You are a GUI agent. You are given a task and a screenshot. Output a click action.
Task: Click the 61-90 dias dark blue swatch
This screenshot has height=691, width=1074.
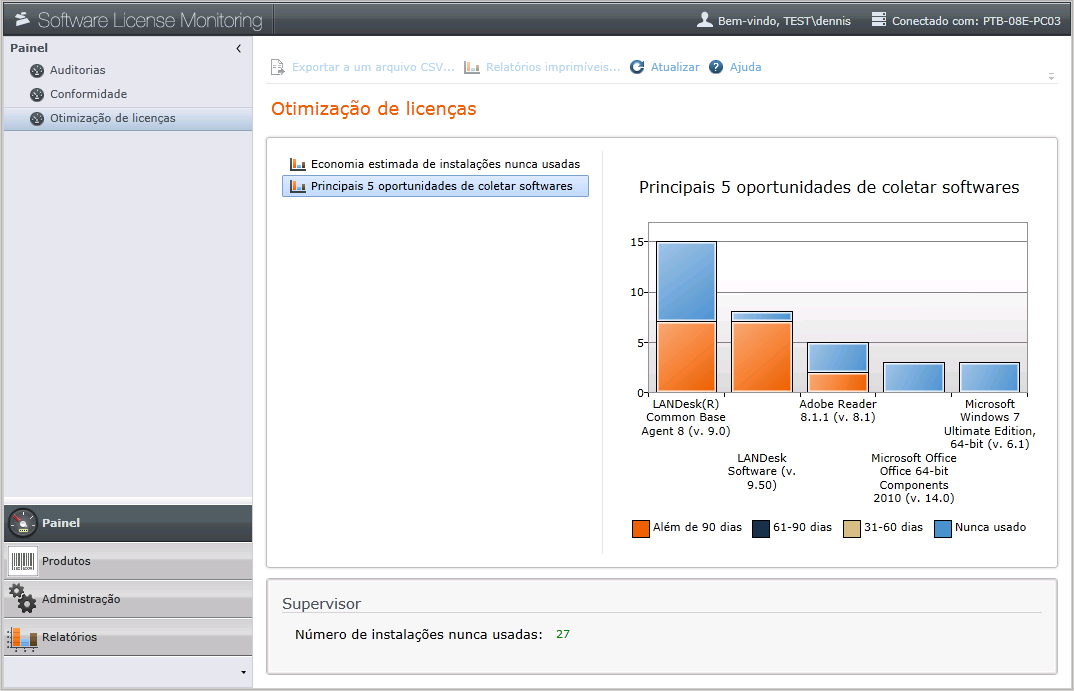pos(761,529)
